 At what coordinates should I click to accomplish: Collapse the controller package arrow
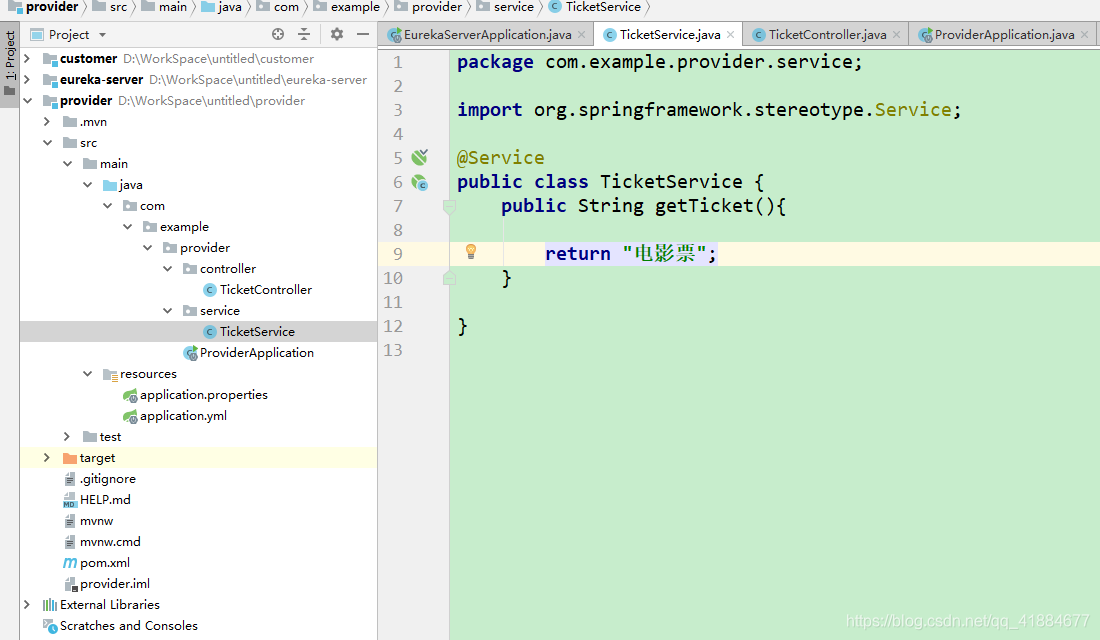click(167, 269)
